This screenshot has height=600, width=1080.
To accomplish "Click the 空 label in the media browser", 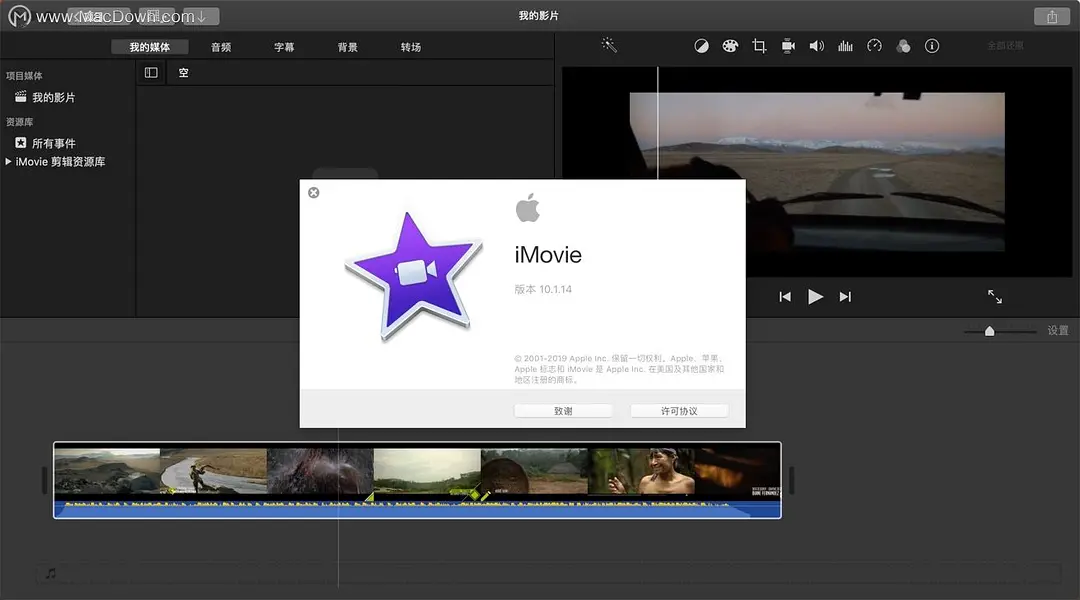I will [x=183, y=72].
